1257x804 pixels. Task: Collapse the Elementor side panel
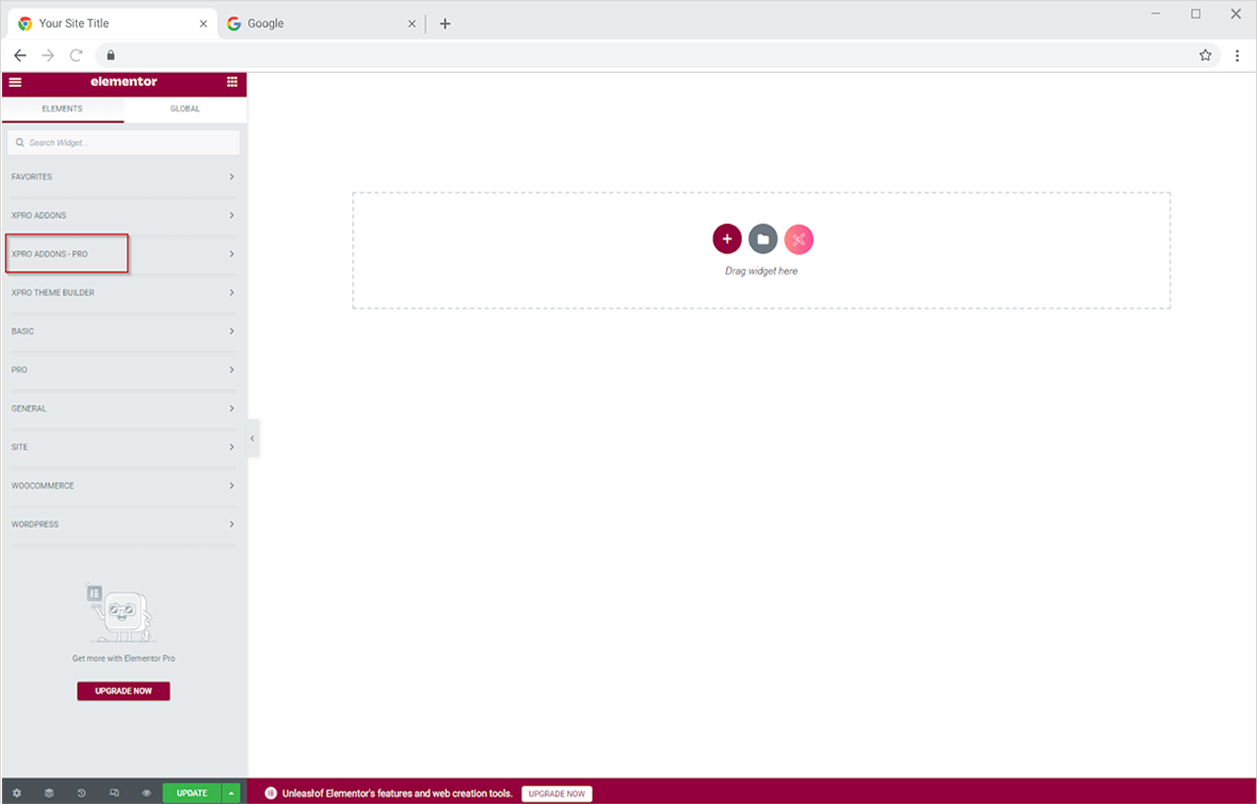(x=252, y=438)
